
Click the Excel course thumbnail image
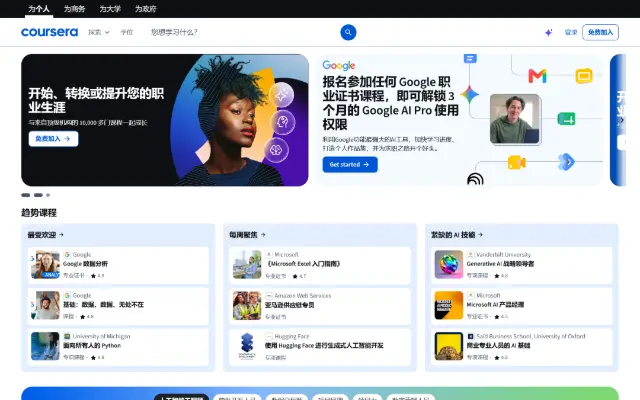[x=247, y=265]
